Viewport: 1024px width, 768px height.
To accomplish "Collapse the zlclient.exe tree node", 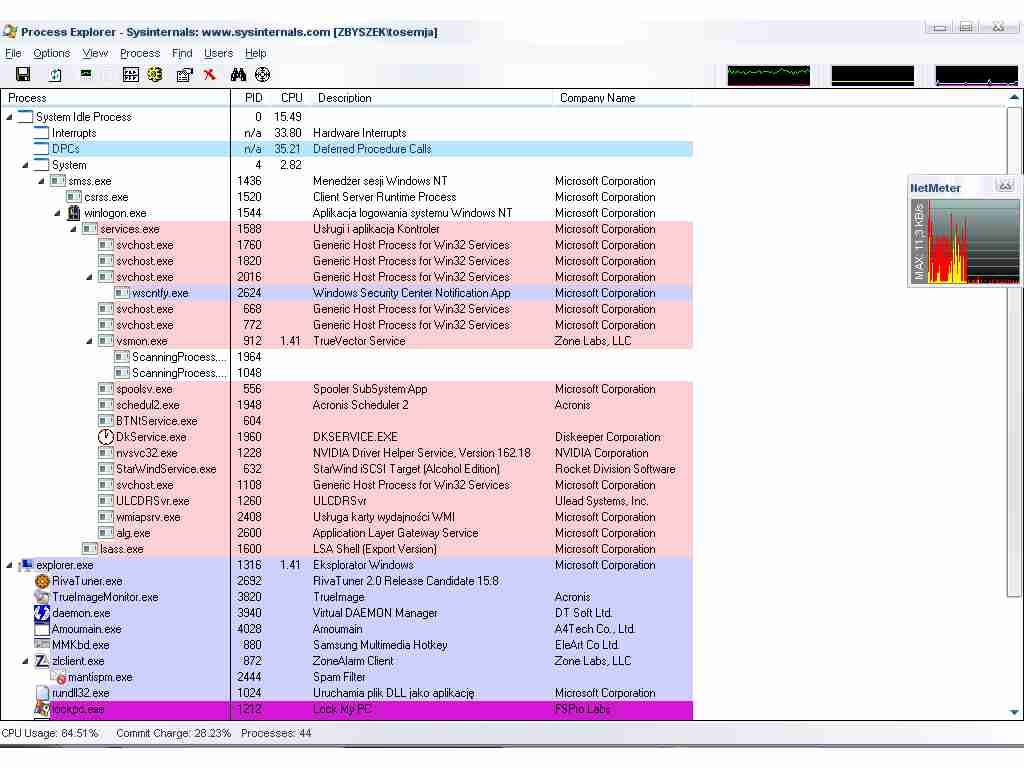I will pos(25,661).
